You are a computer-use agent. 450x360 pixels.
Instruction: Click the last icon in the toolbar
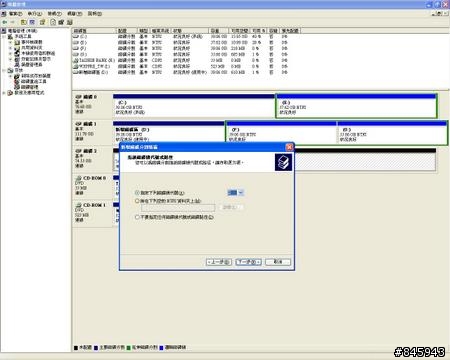70,22
